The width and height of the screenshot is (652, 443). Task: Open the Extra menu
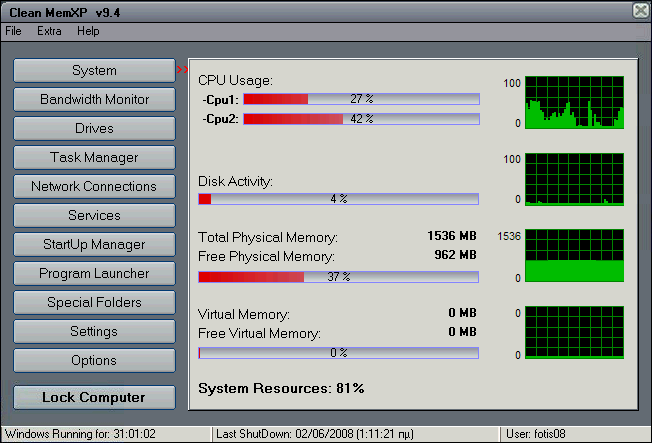pyautogui.click(x=49, y=31)
